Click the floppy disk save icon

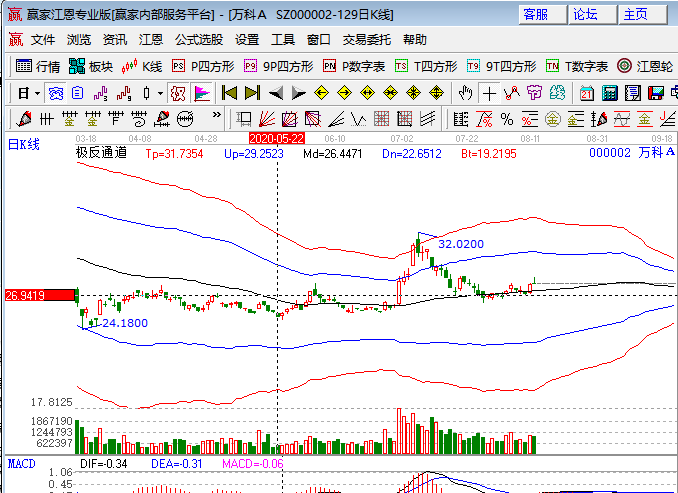(656, 93)
